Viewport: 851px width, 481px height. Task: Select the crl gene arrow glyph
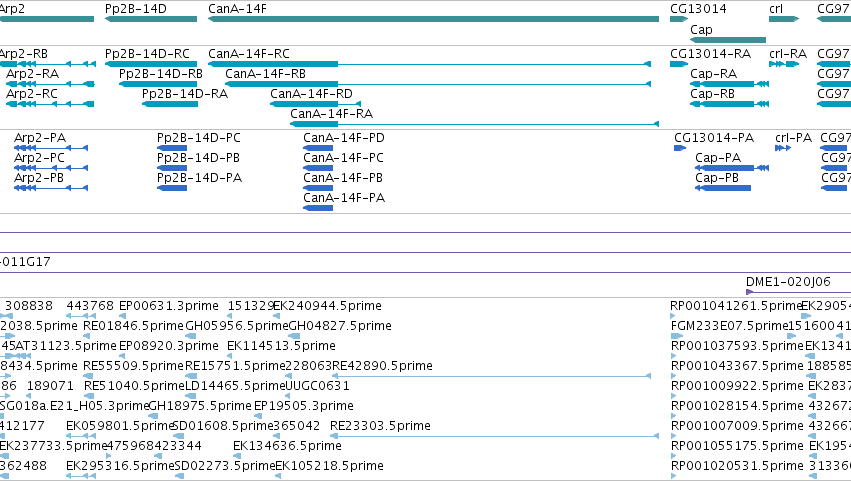coord(784,19)
